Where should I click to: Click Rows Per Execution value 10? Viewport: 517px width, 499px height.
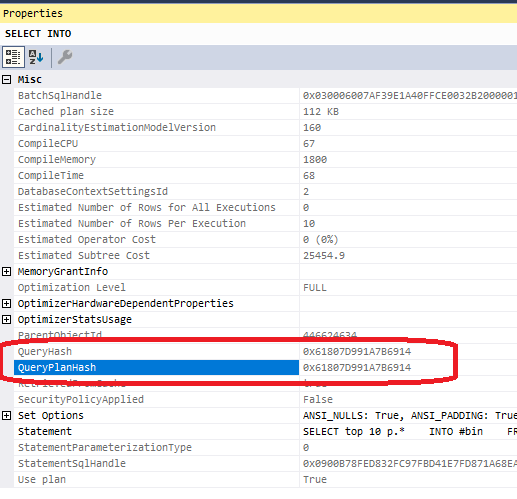(309, 224)
